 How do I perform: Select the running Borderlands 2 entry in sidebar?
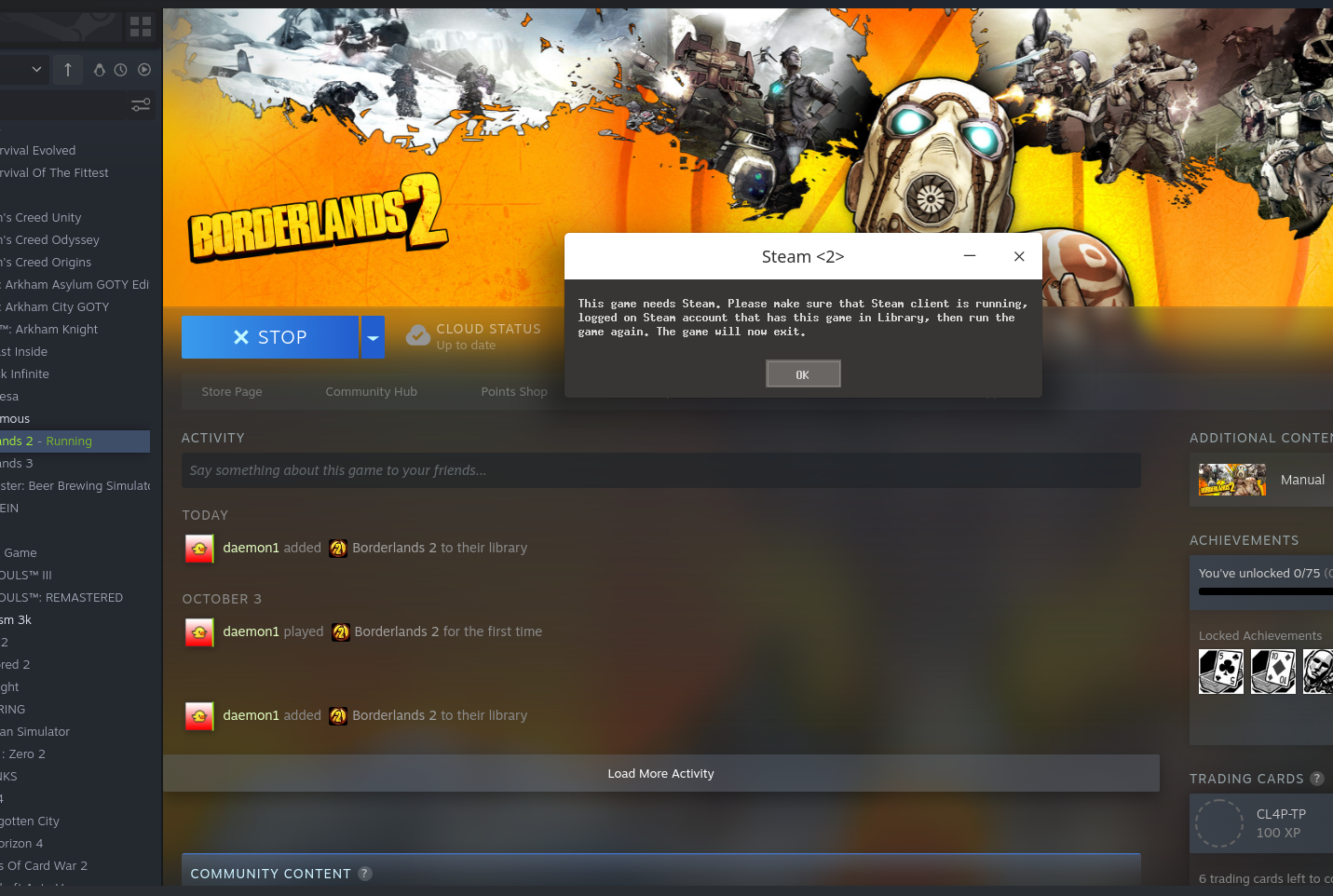pos(75,441)
